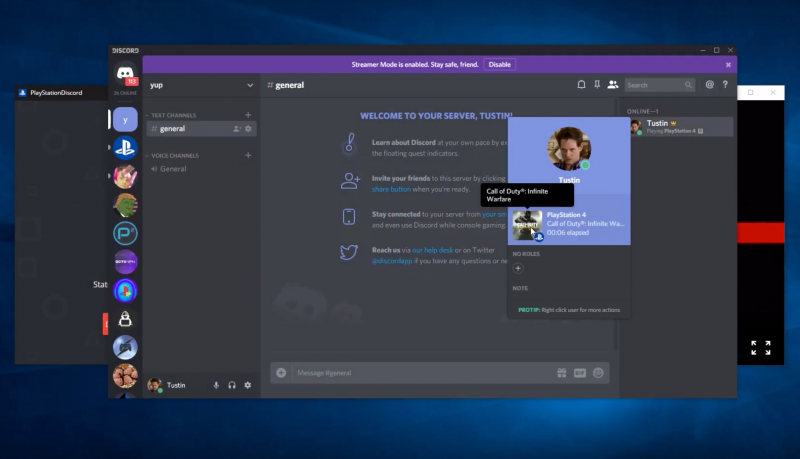Open the help question mark
The height and width of the screenshot is (459, 800).
click(725, 85)
